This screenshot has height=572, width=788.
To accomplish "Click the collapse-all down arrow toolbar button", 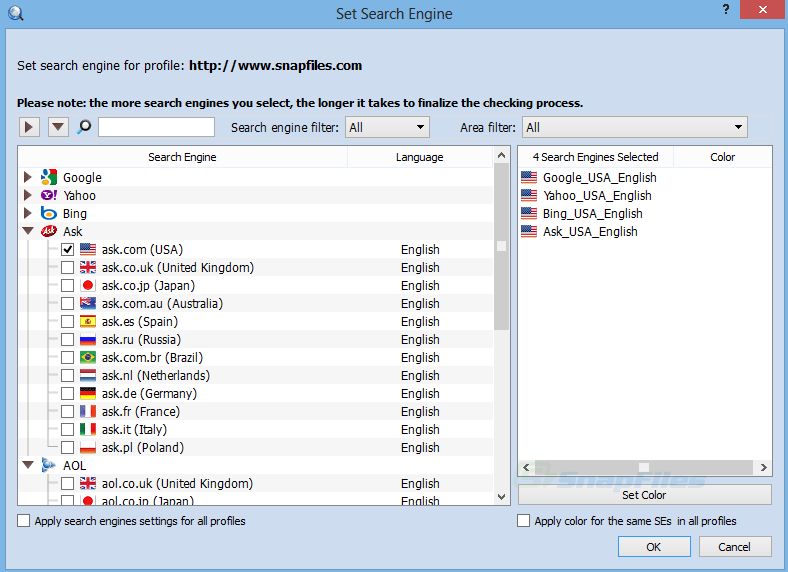I will (x=58, y=127).
